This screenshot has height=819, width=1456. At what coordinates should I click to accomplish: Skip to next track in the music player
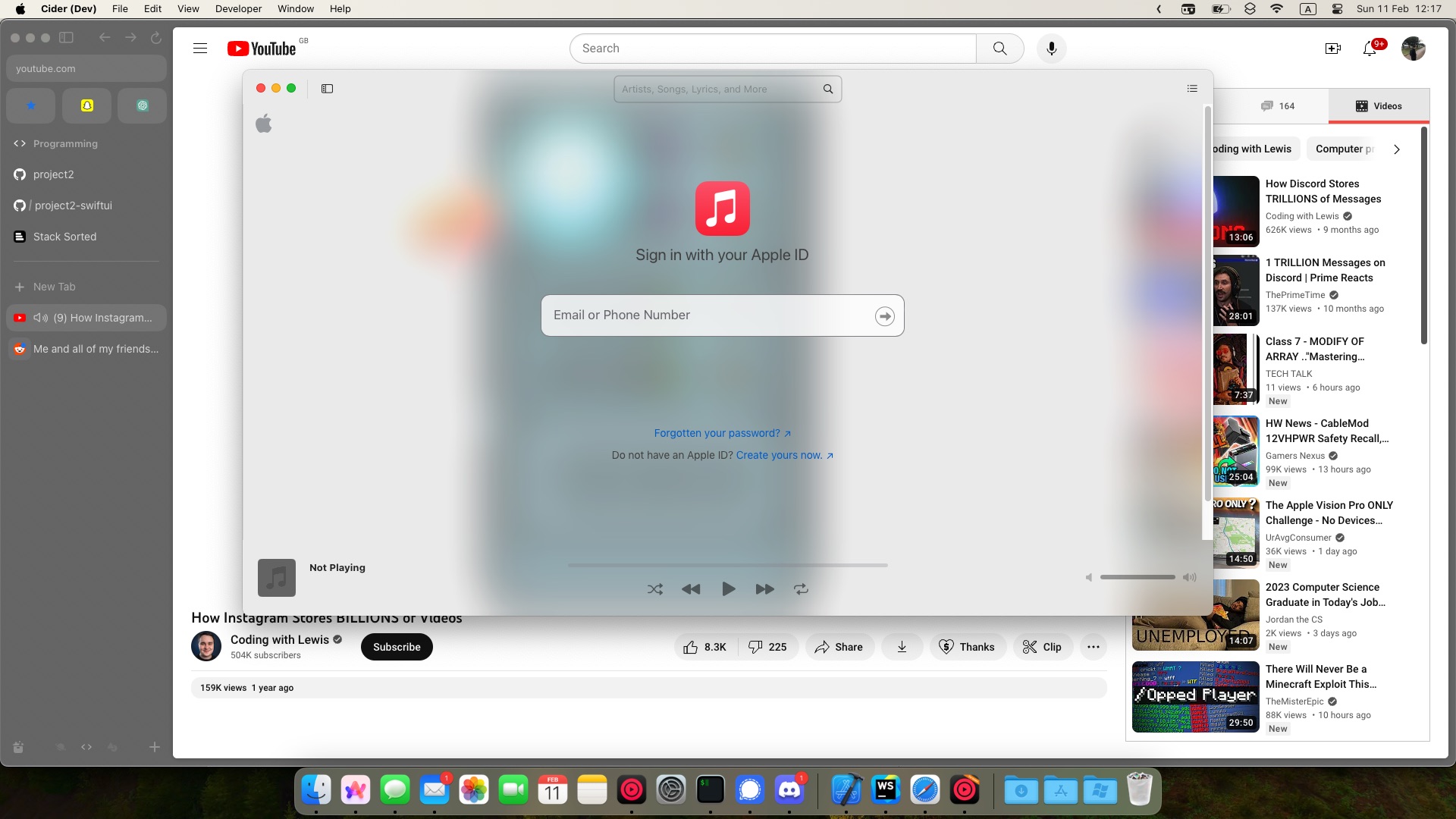click(764, 589)
